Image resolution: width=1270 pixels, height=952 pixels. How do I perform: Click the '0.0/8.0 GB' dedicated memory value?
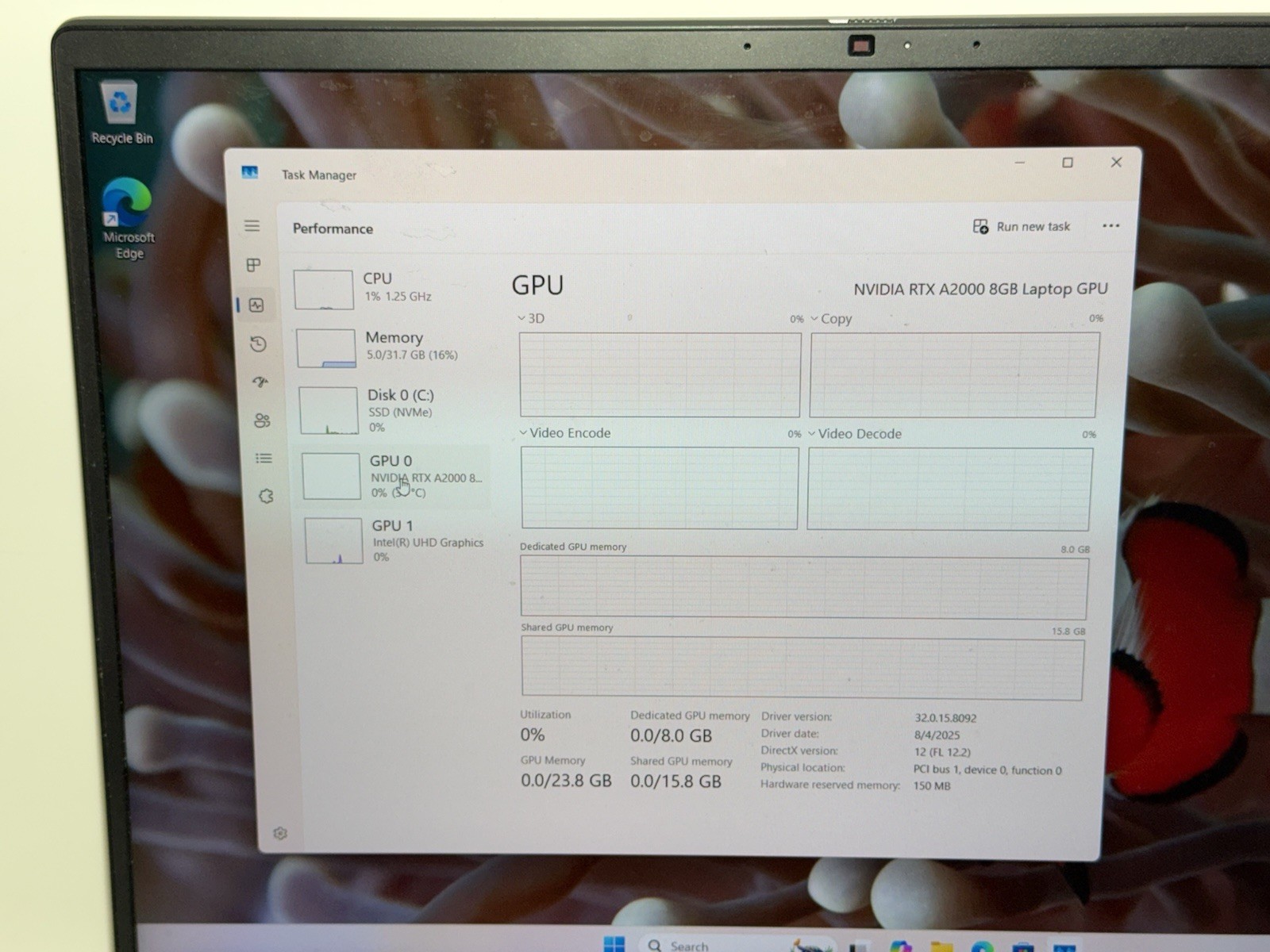click(x=671, y=735)
